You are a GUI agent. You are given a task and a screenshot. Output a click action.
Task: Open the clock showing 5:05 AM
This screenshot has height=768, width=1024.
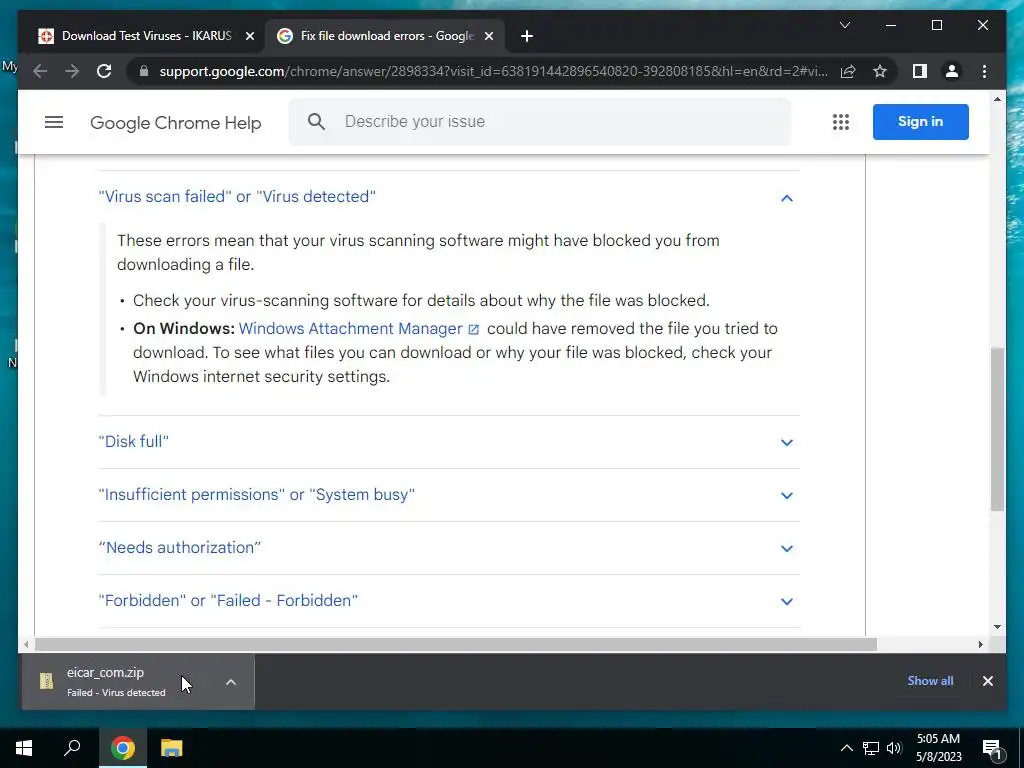point(938,748)
